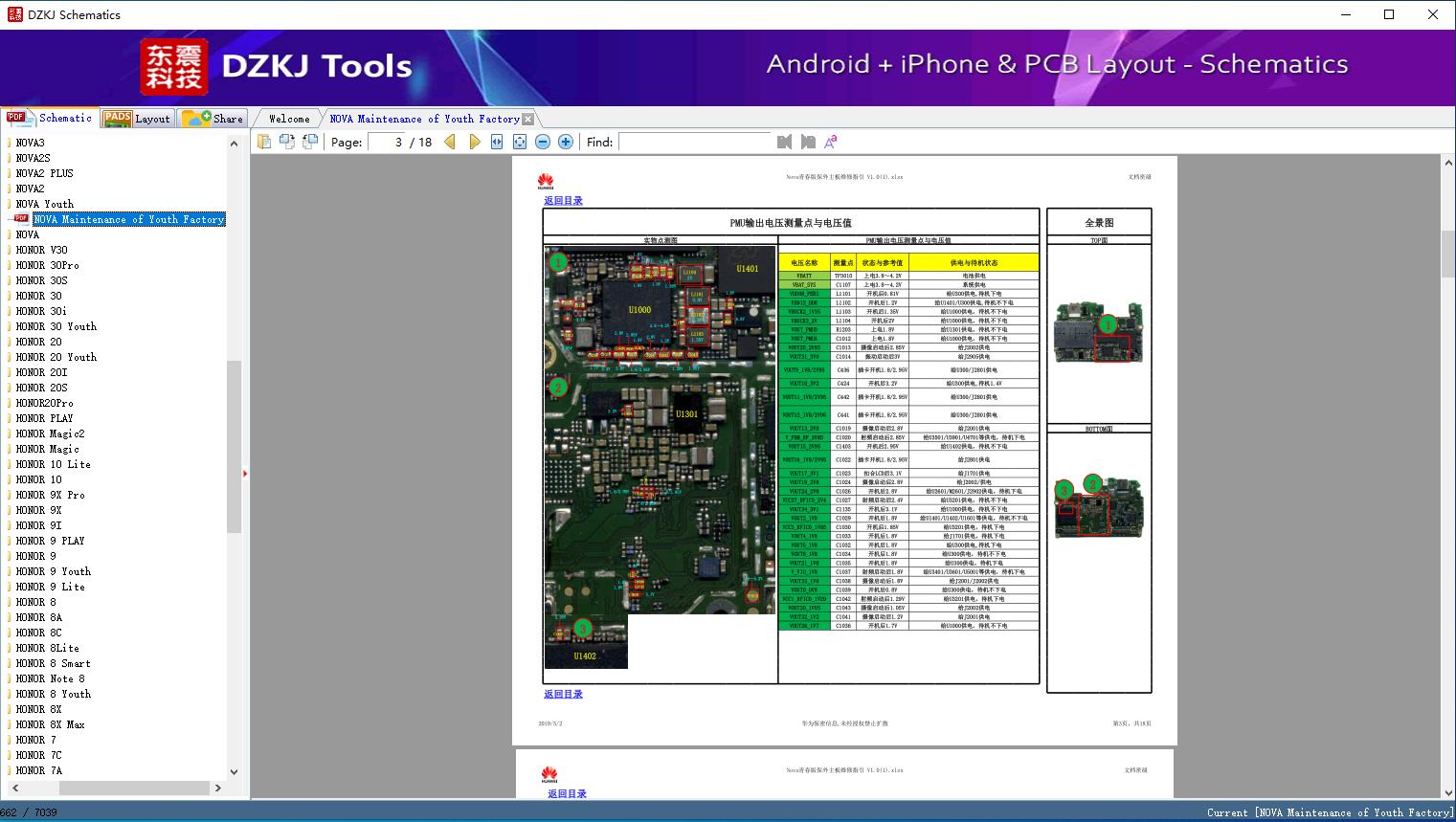Zoom out with the minus icon

(x=543, y=142)
